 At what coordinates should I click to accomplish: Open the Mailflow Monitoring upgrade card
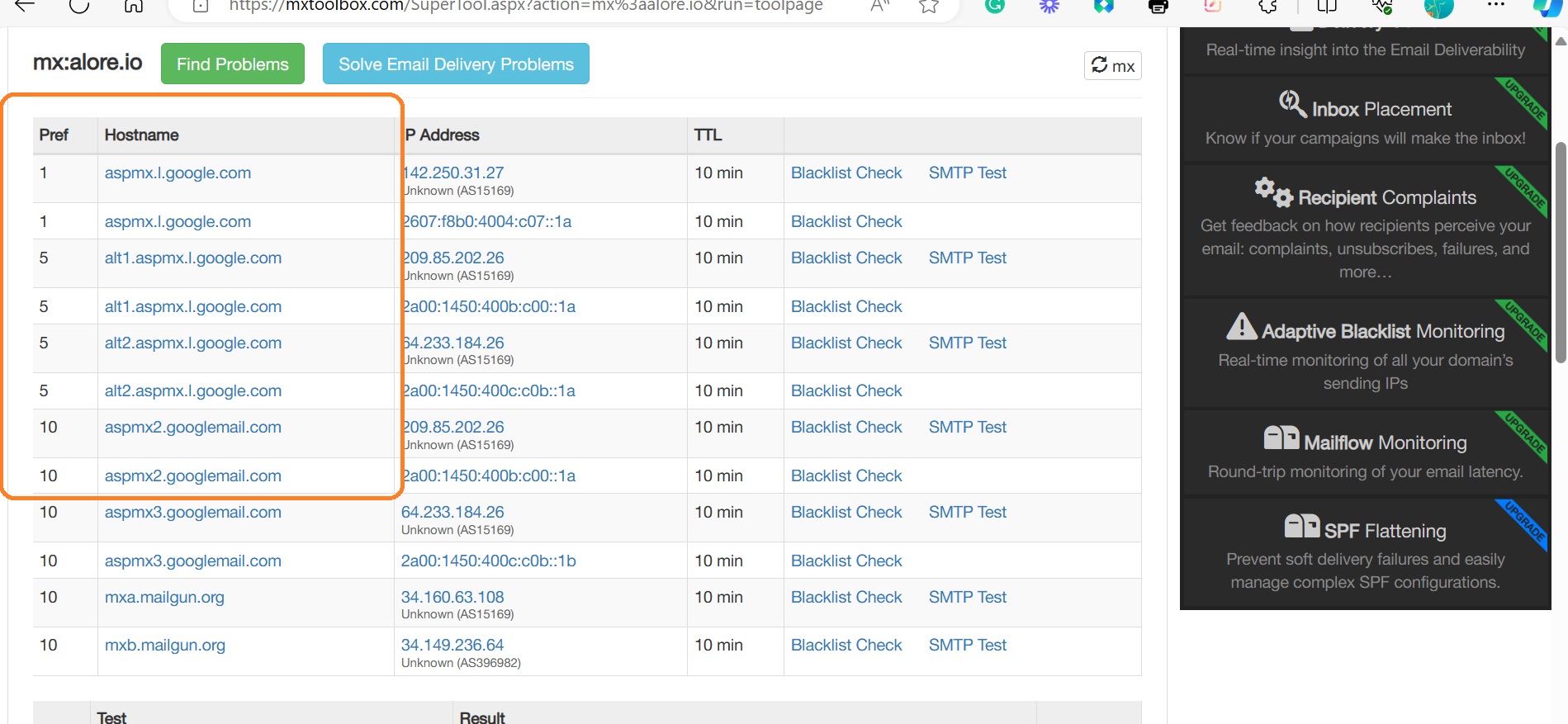[1365, 453]
